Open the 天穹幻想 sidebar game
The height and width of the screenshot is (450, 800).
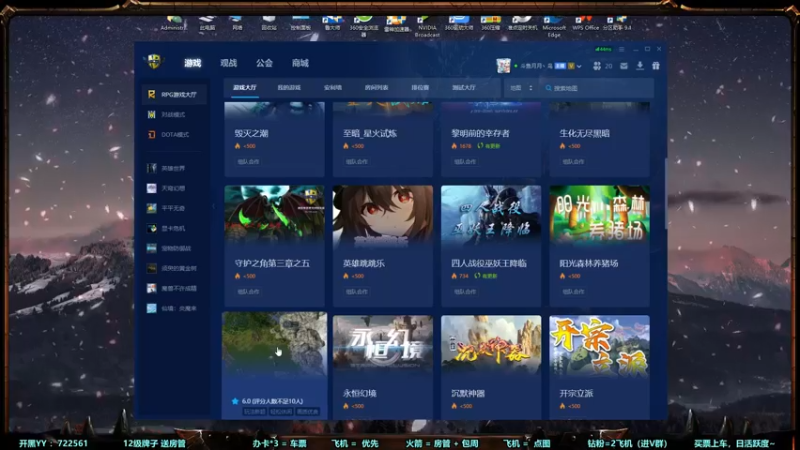[x=174, y=188]
